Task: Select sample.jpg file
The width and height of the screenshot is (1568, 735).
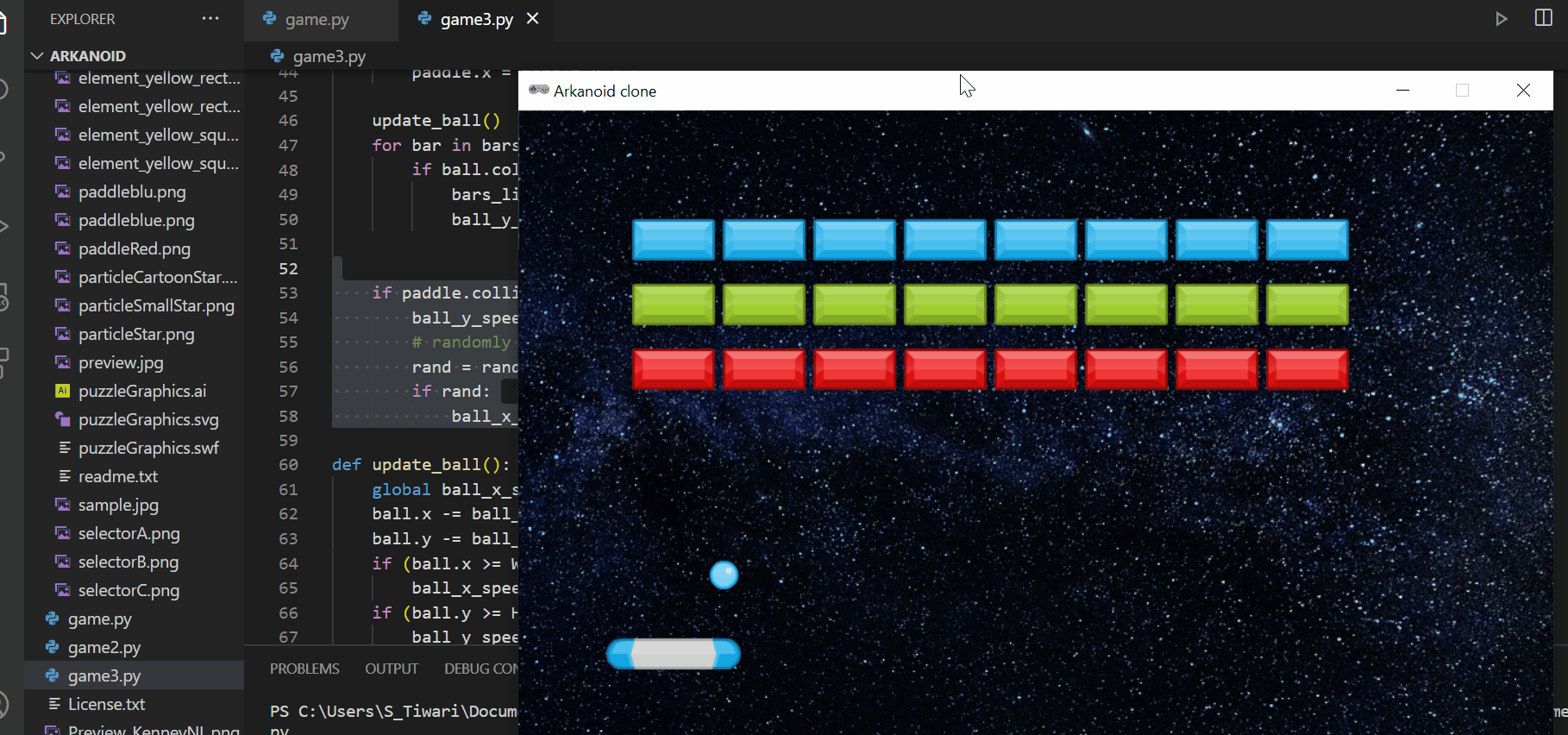Action: [x=118, y=505]
